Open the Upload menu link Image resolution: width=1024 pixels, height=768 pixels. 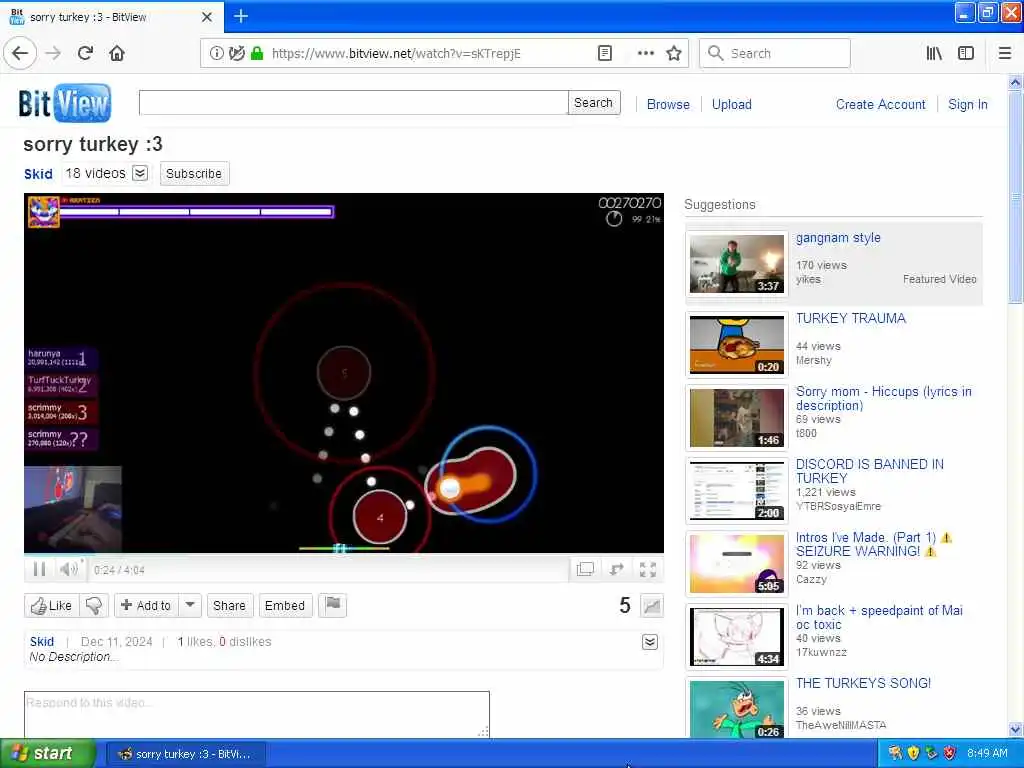point(731,104)
